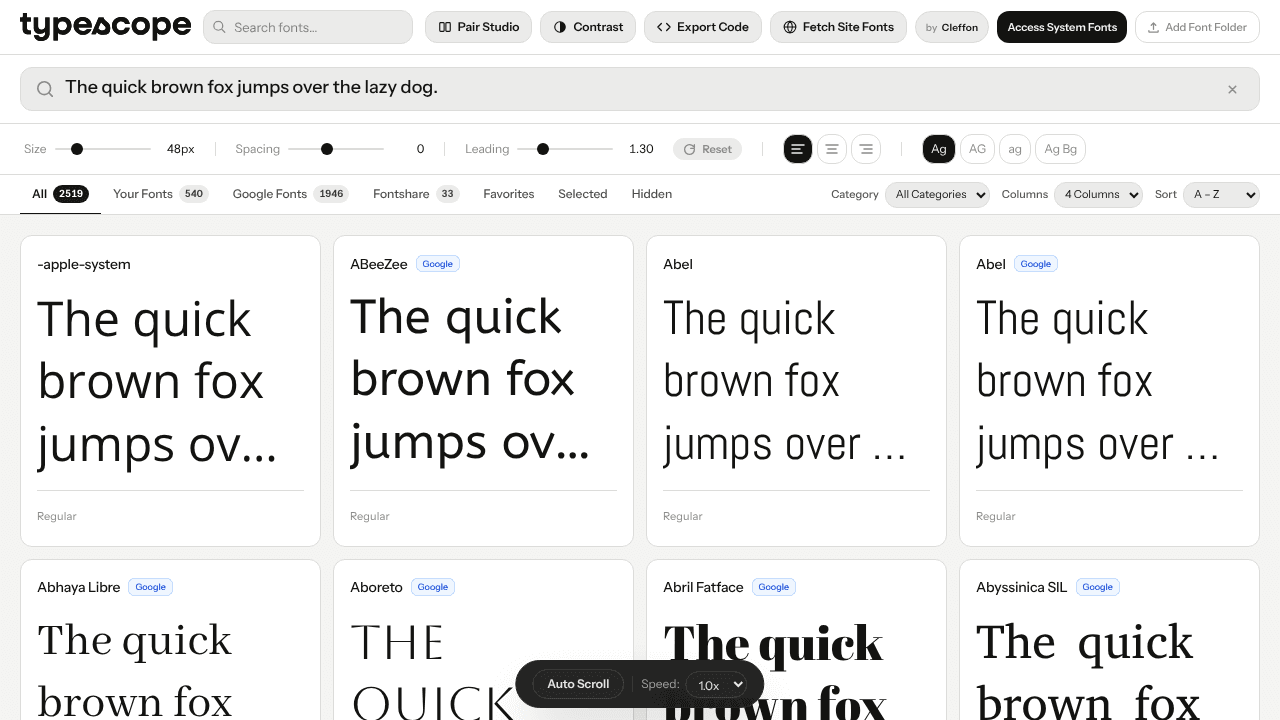Click Regular label on -apple-system card
This screenshot has height=720, width=1280.
[57, 516]
